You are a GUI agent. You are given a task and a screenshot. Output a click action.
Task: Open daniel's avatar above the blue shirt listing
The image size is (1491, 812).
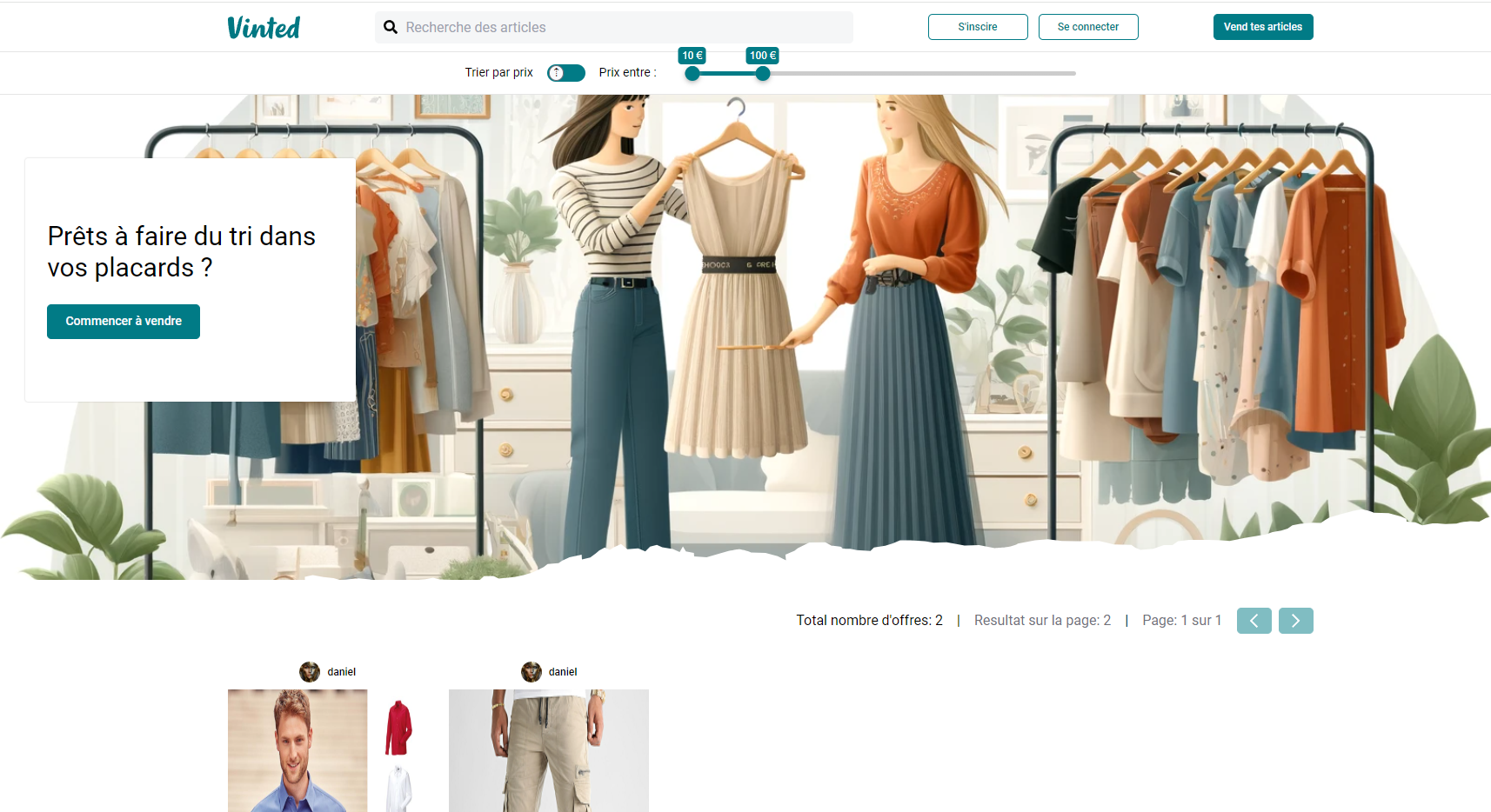point(310,672)
